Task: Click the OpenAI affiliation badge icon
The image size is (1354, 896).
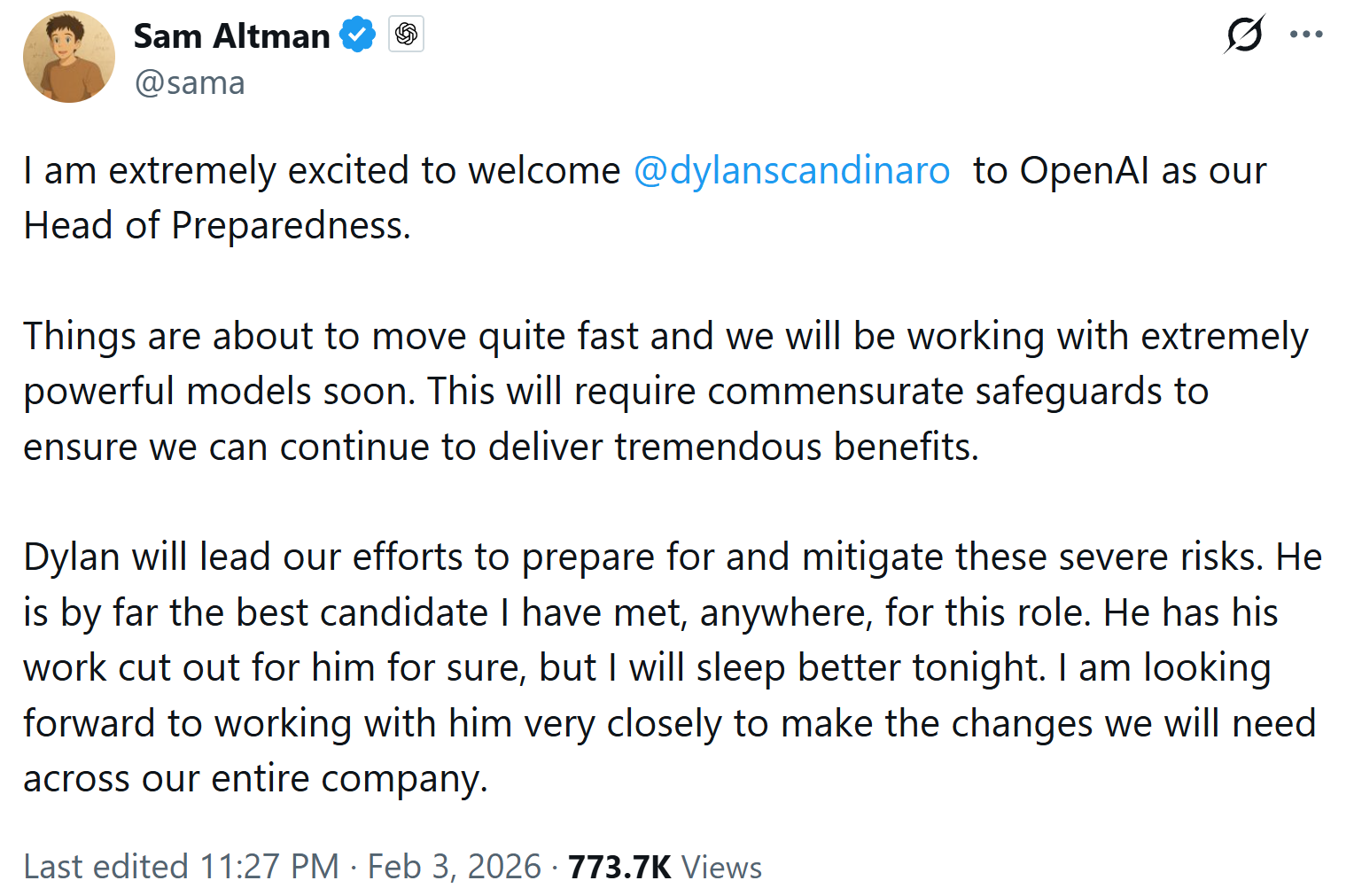Action: point(406,35)
